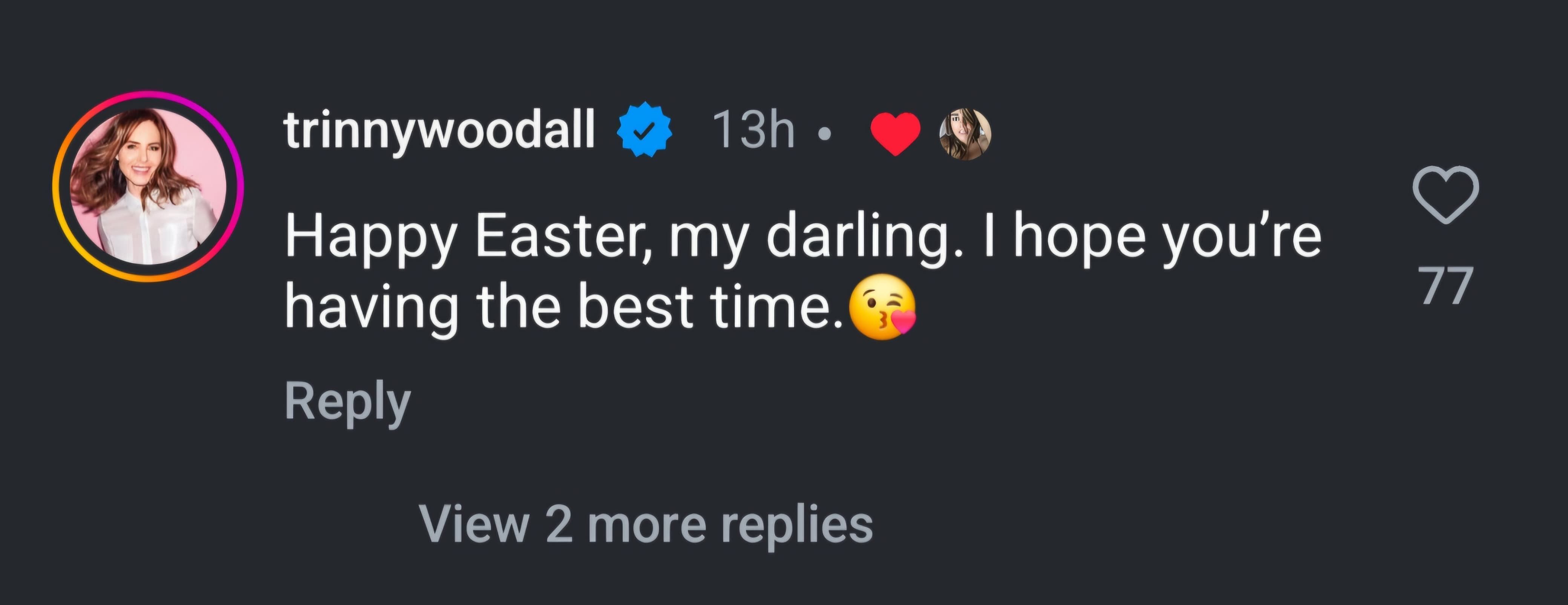Open the trinnywoodall username profile link

coord(439,130)
